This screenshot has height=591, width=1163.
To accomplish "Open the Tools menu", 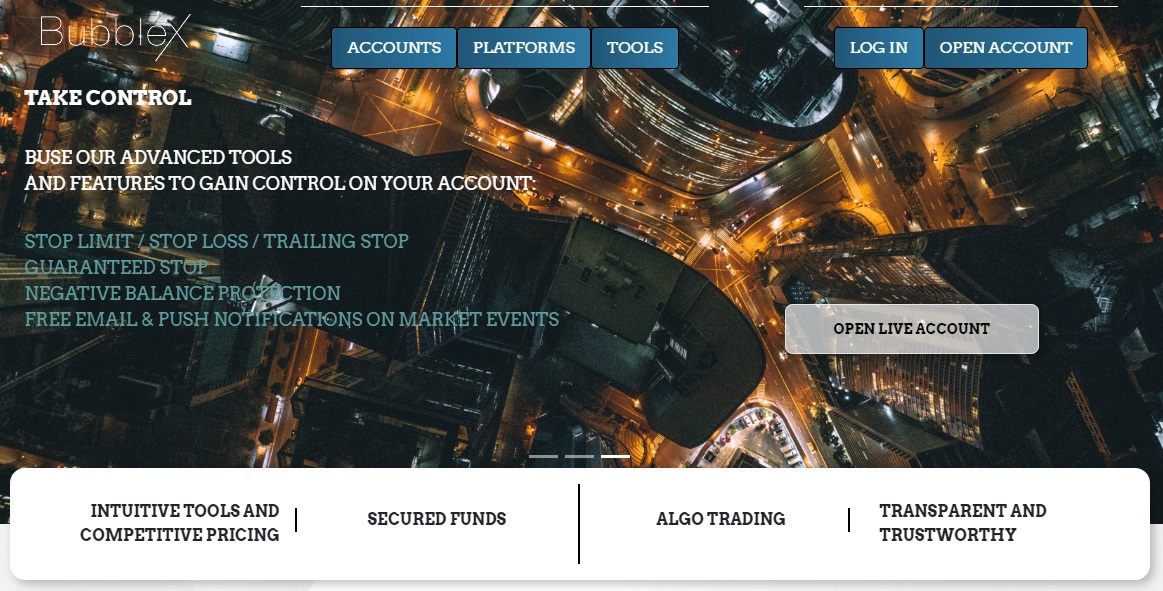I will [635, 48].
